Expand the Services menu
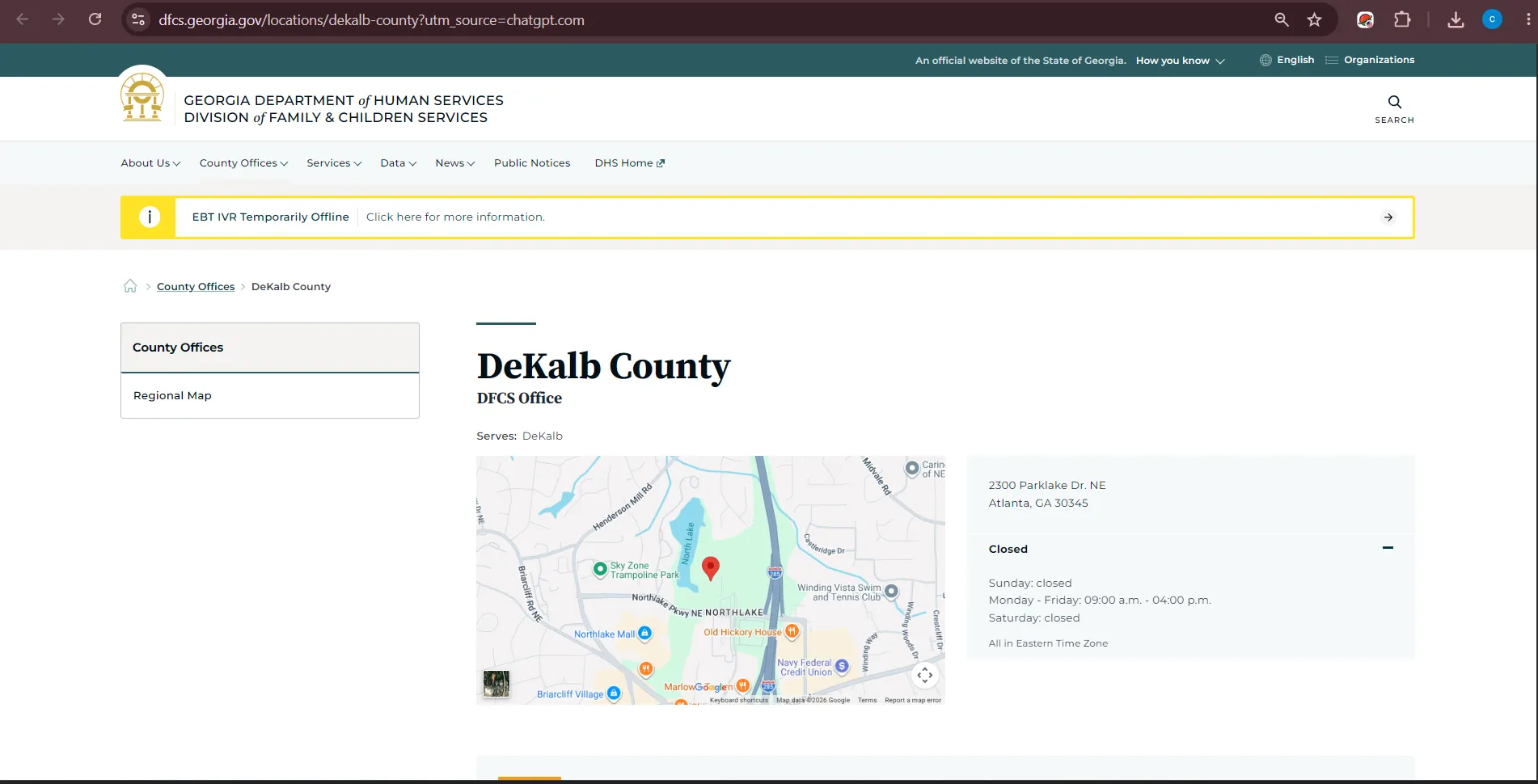This screenshot has width=1538, height=784. (334, 163)
